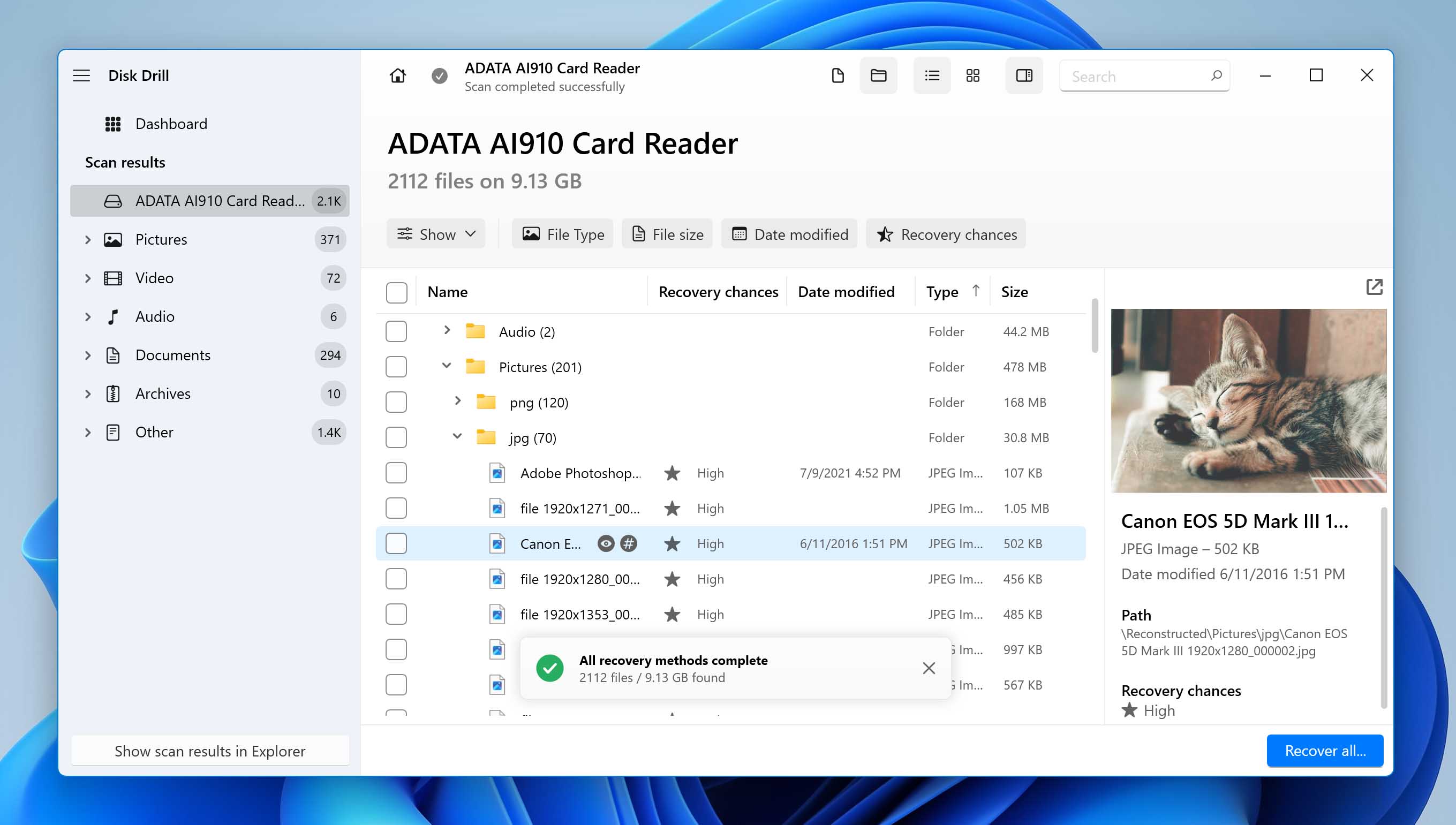Click the star icon on file 1920x1353 row

pyautogui.click(x=672, y=614)
